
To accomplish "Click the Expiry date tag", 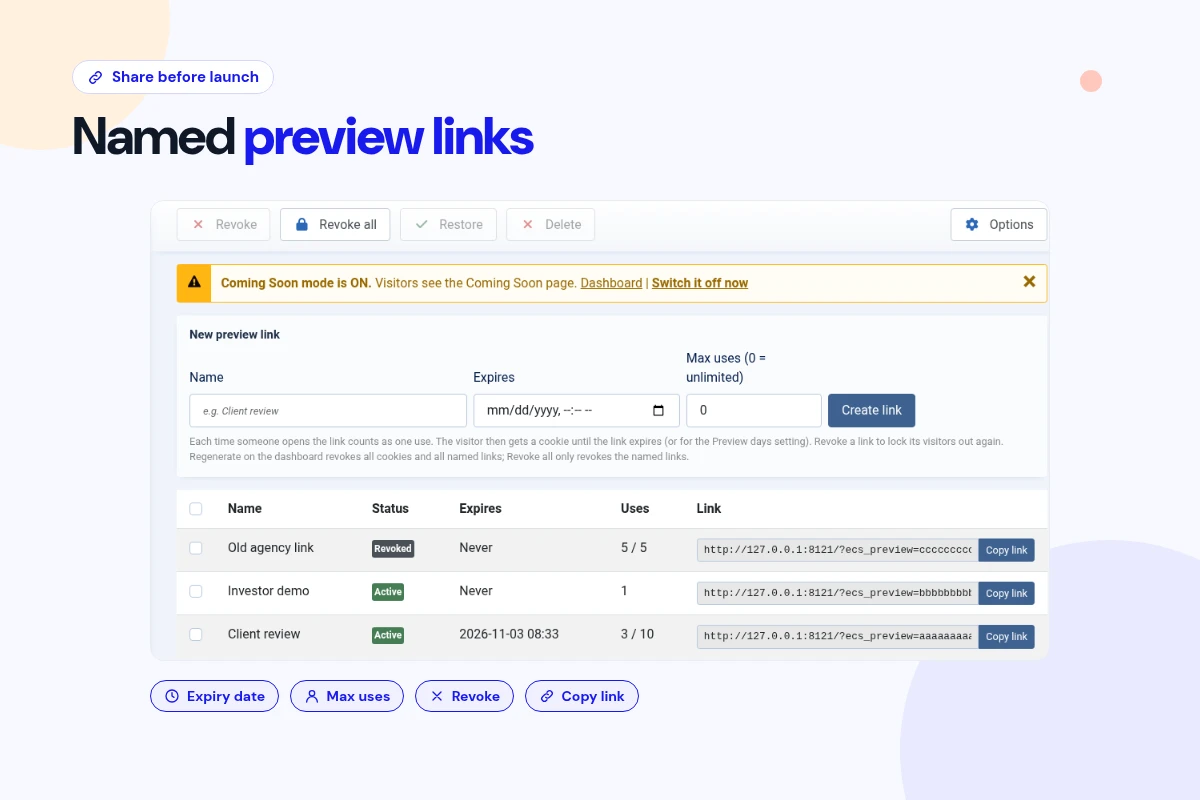I will click(x=215, y=696).
